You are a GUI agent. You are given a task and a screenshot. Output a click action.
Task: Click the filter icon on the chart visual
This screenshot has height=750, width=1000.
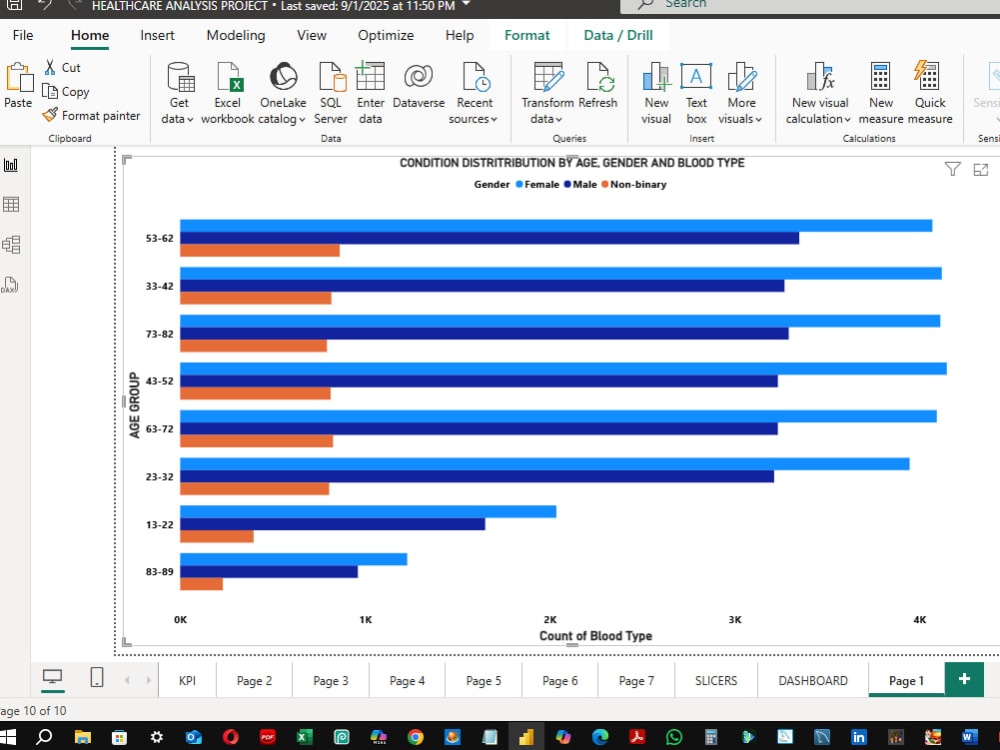[952, 169]
